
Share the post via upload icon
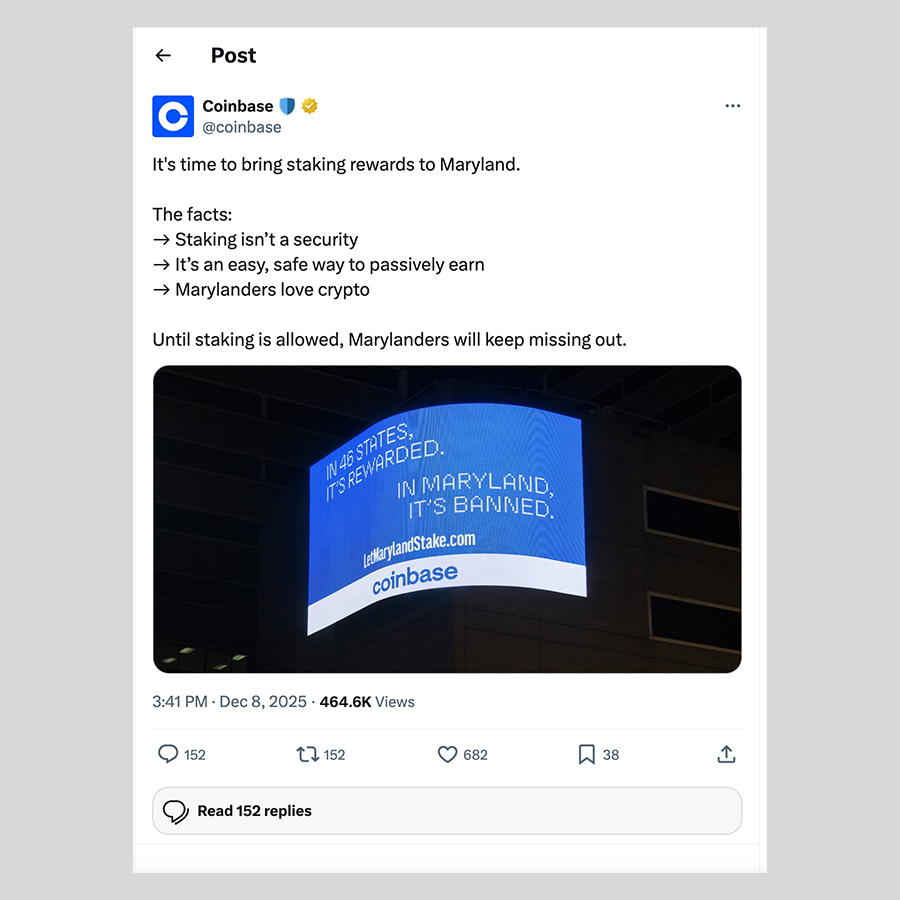point(726,754)
